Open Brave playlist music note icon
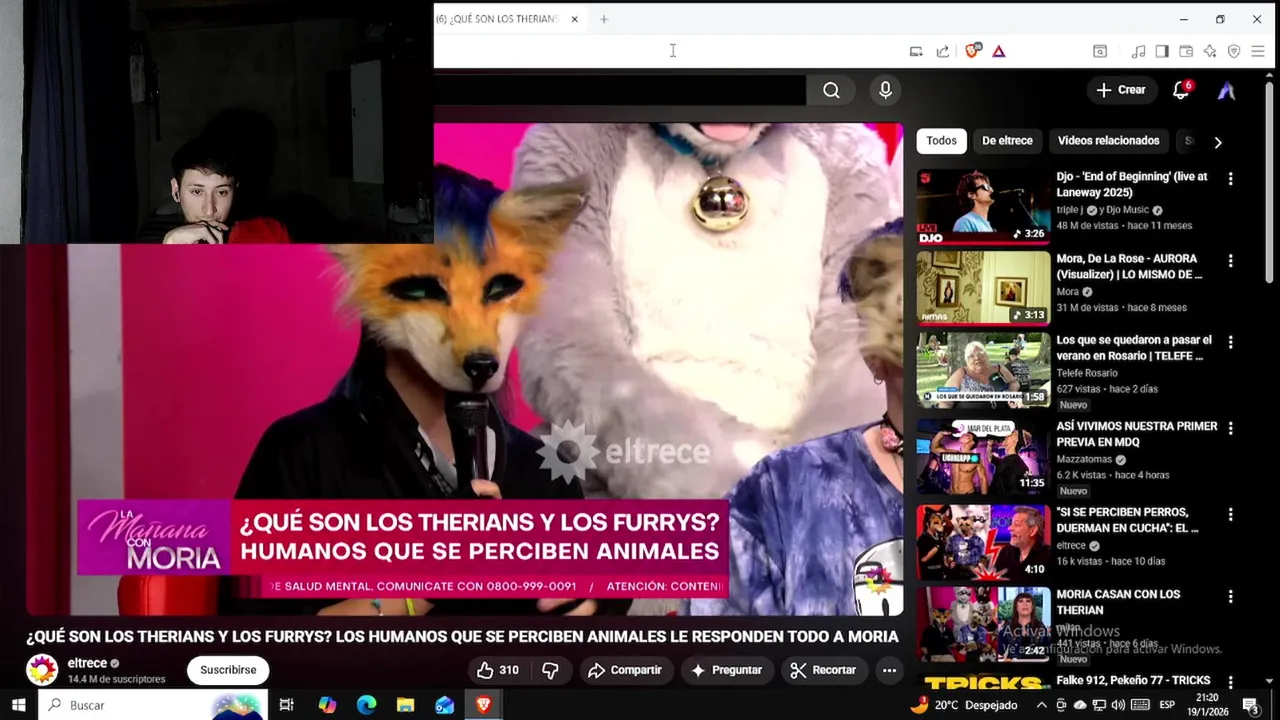Viewport: 1280px width, 720px height. (x=1139, y=51)
